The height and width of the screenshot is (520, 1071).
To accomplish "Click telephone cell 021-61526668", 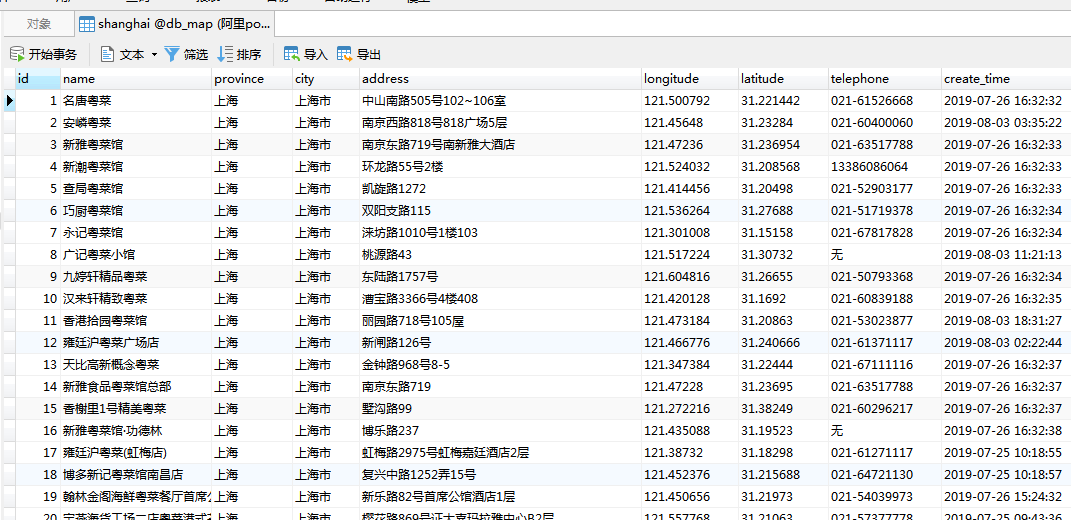I will point(885,101).
